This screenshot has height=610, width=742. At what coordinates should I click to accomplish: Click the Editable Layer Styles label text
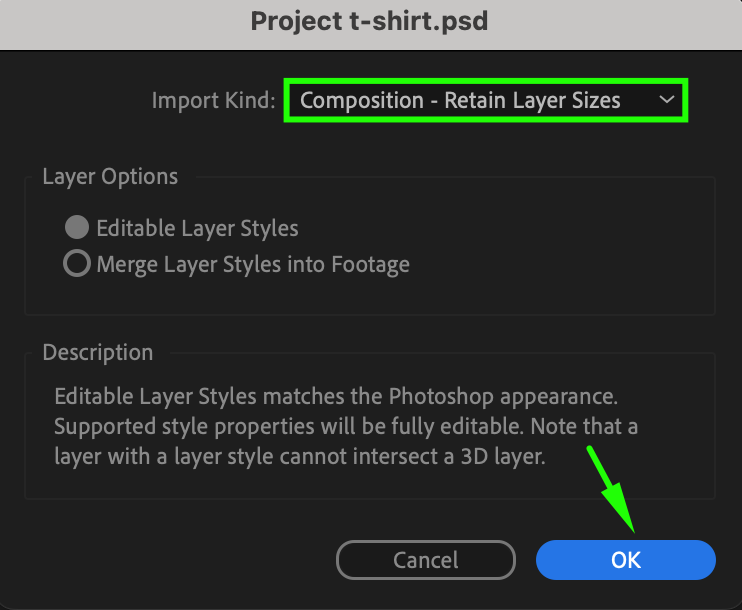[x=197, y=228]
